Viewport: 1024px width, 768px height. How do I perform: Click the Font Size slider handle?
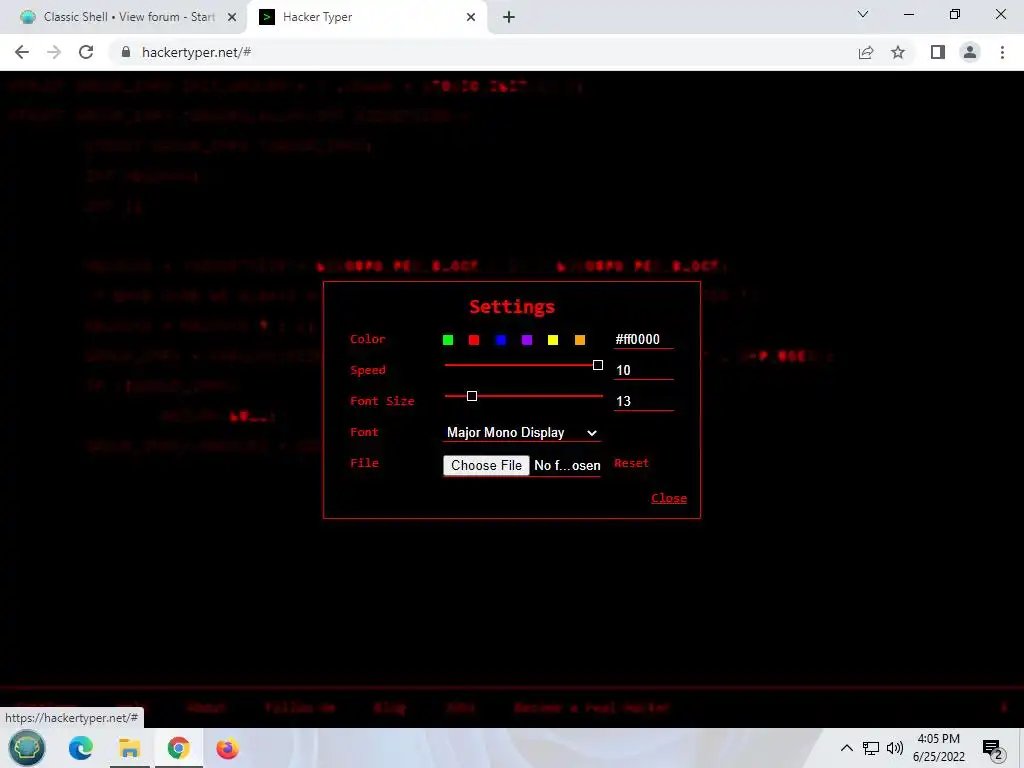[472, 396]
